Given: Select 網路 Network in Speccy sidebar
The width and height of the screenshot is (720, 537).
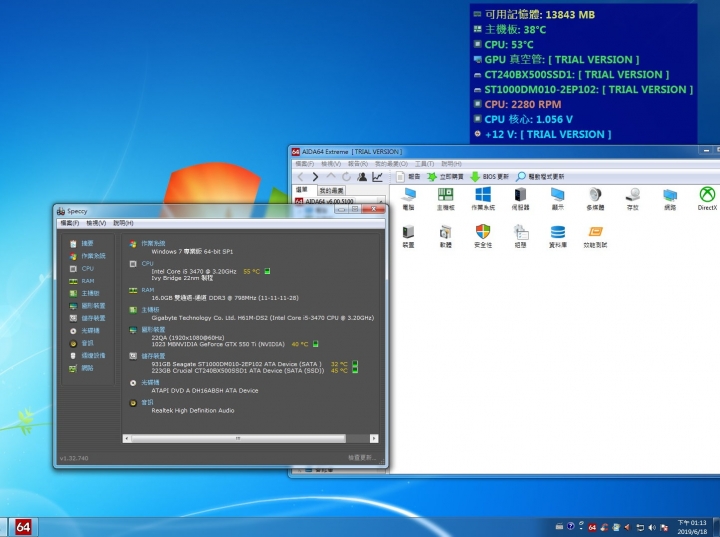Looking at the screenshot, I should coord(82,367).
